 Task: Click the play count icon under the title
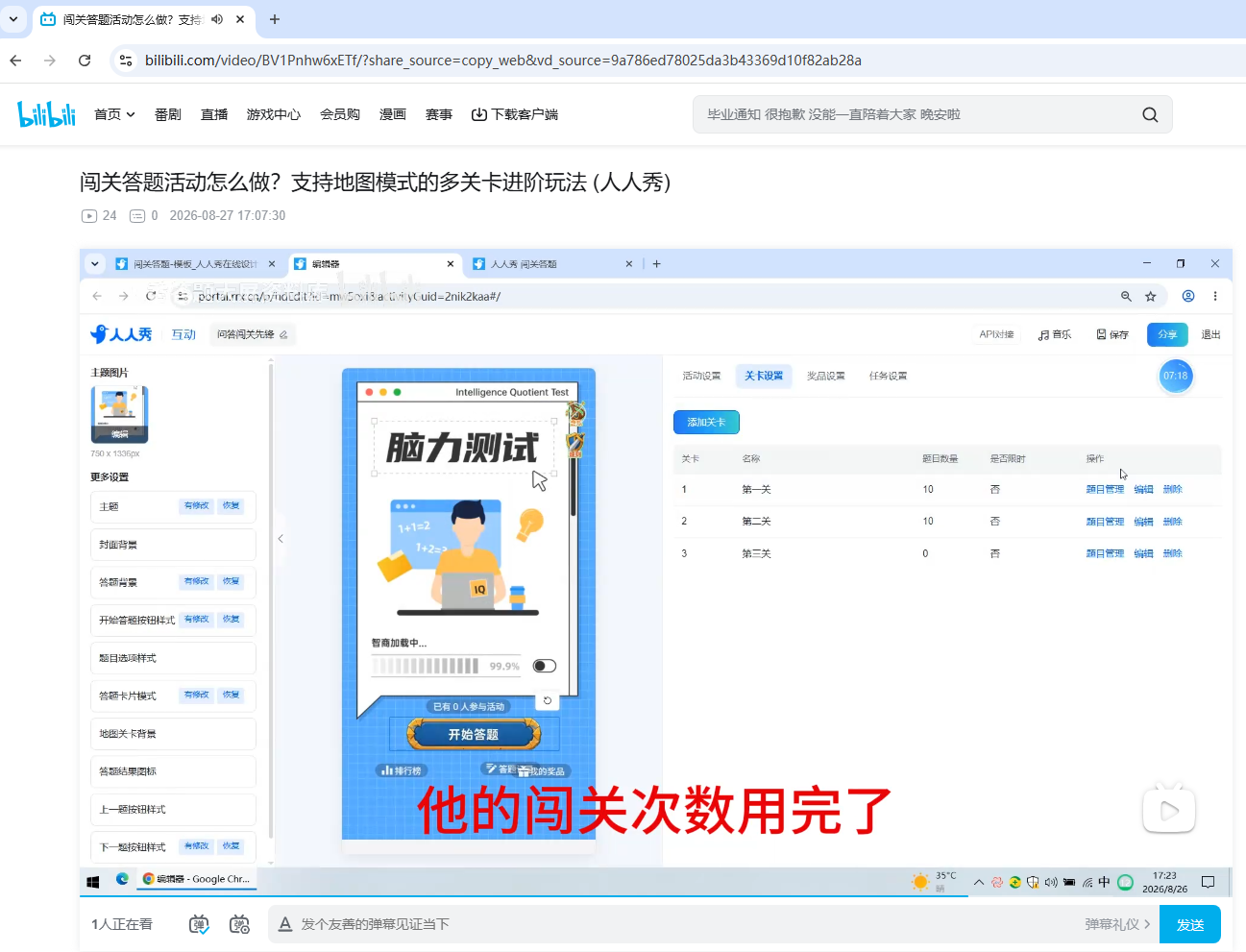(x=89, y=216)
